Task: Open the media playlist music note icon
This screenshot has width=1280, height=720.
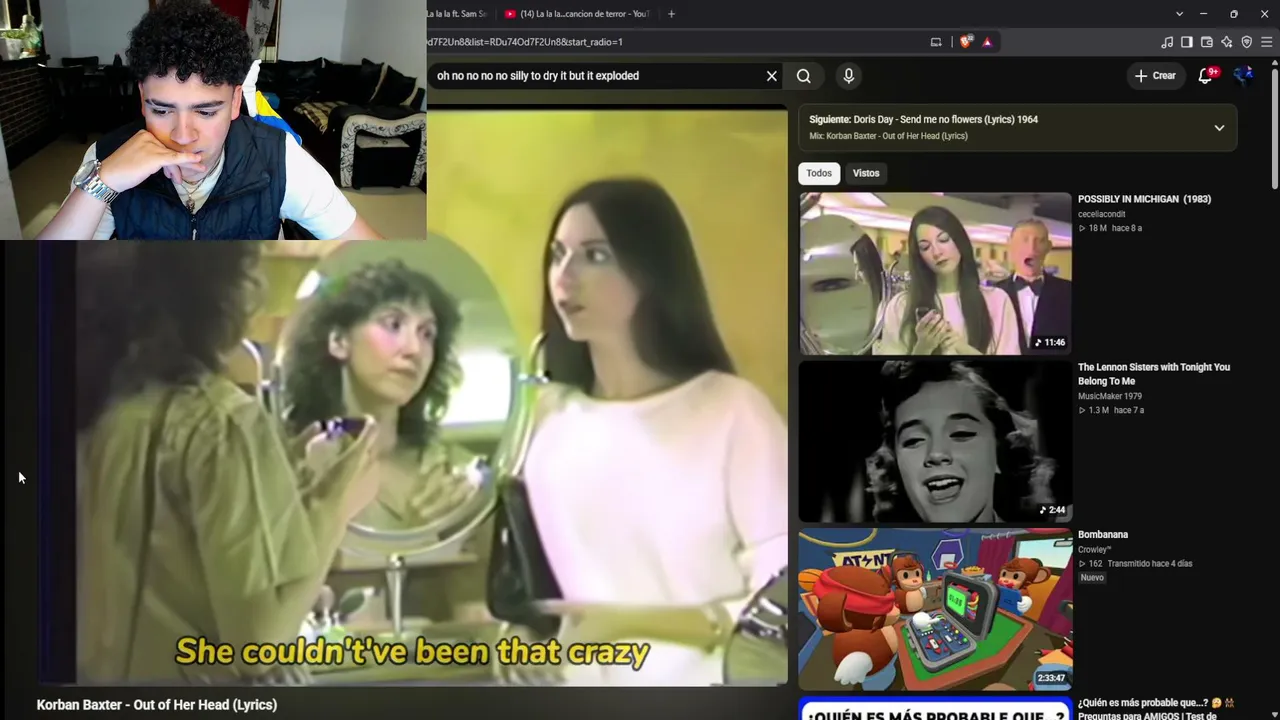Action: [1167, 42]
